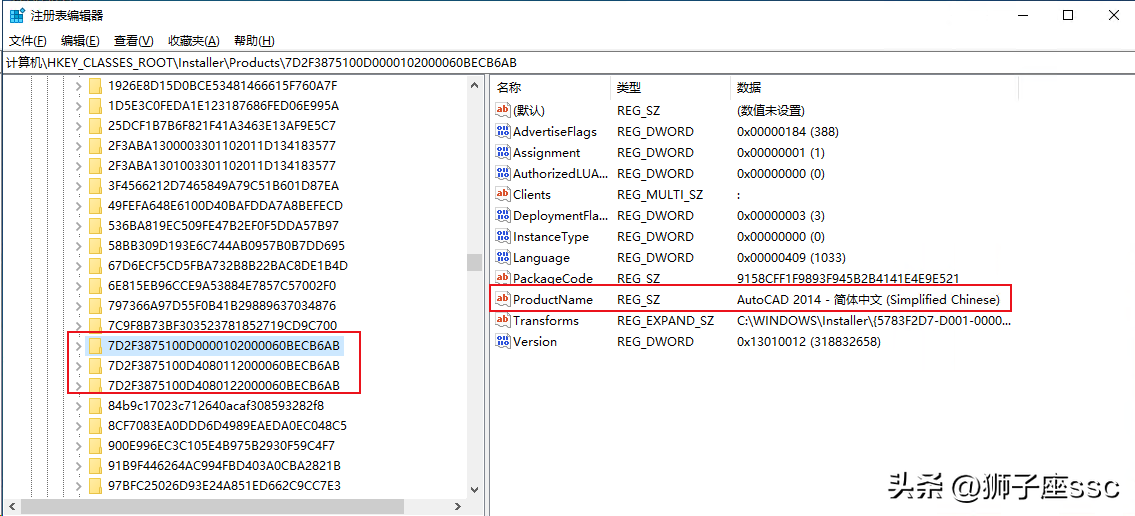Click REG_EXPAND_SZ type cell
The image size is (1135, 516).
click(665, 320)
